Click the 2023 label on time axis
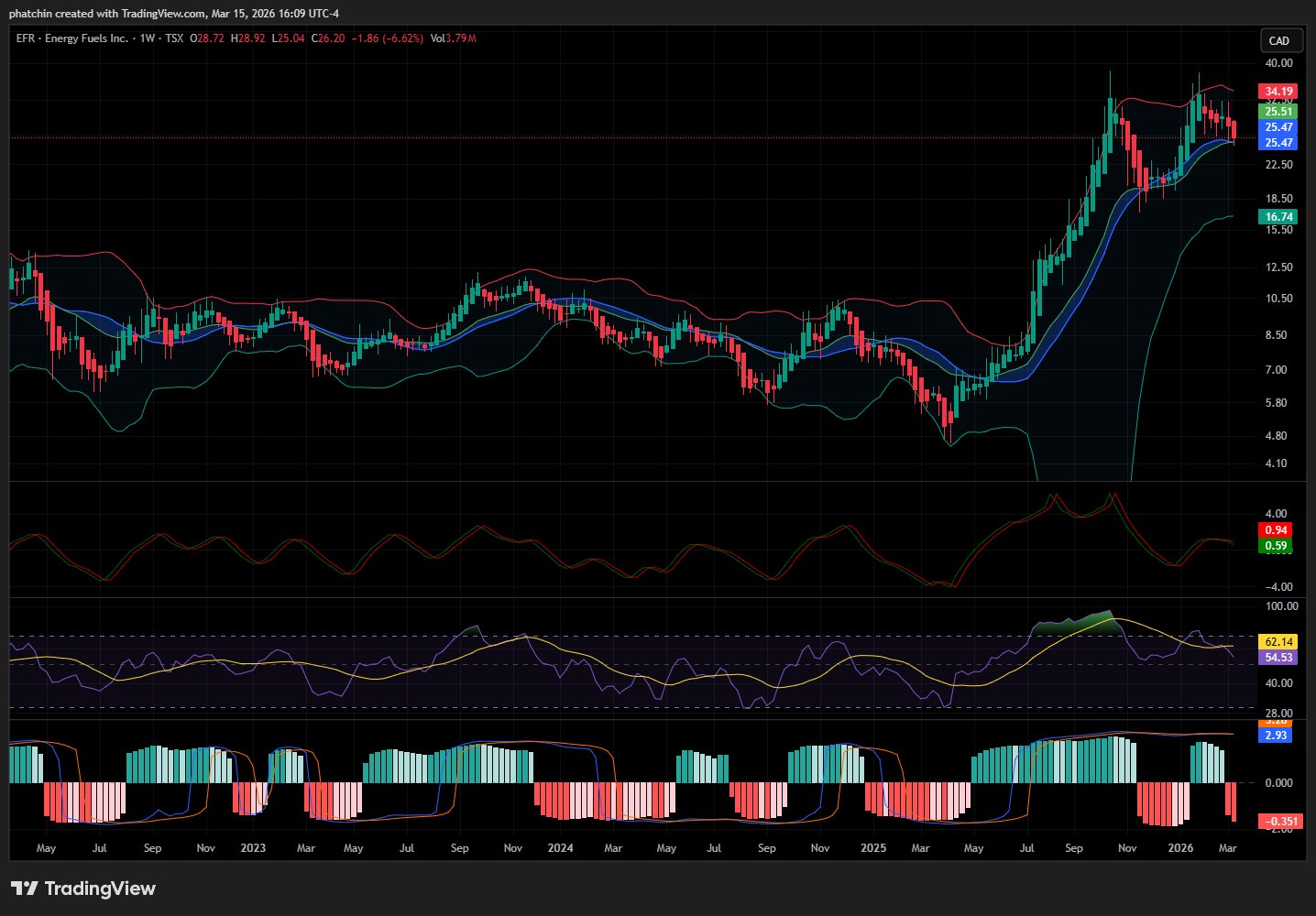The height and width of the screenshot is (916, 1316). [253, 848]
